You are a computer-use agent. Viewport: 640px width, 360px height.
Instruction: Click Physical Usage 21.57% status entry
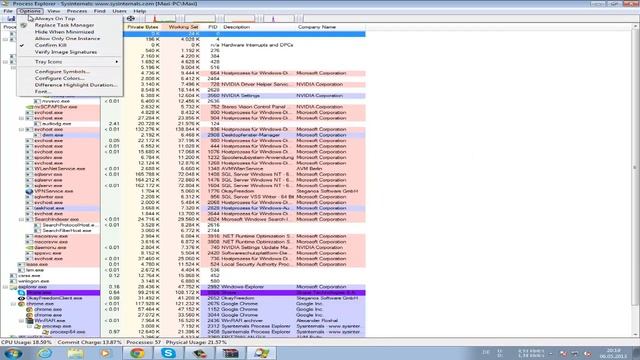(196, 342)
